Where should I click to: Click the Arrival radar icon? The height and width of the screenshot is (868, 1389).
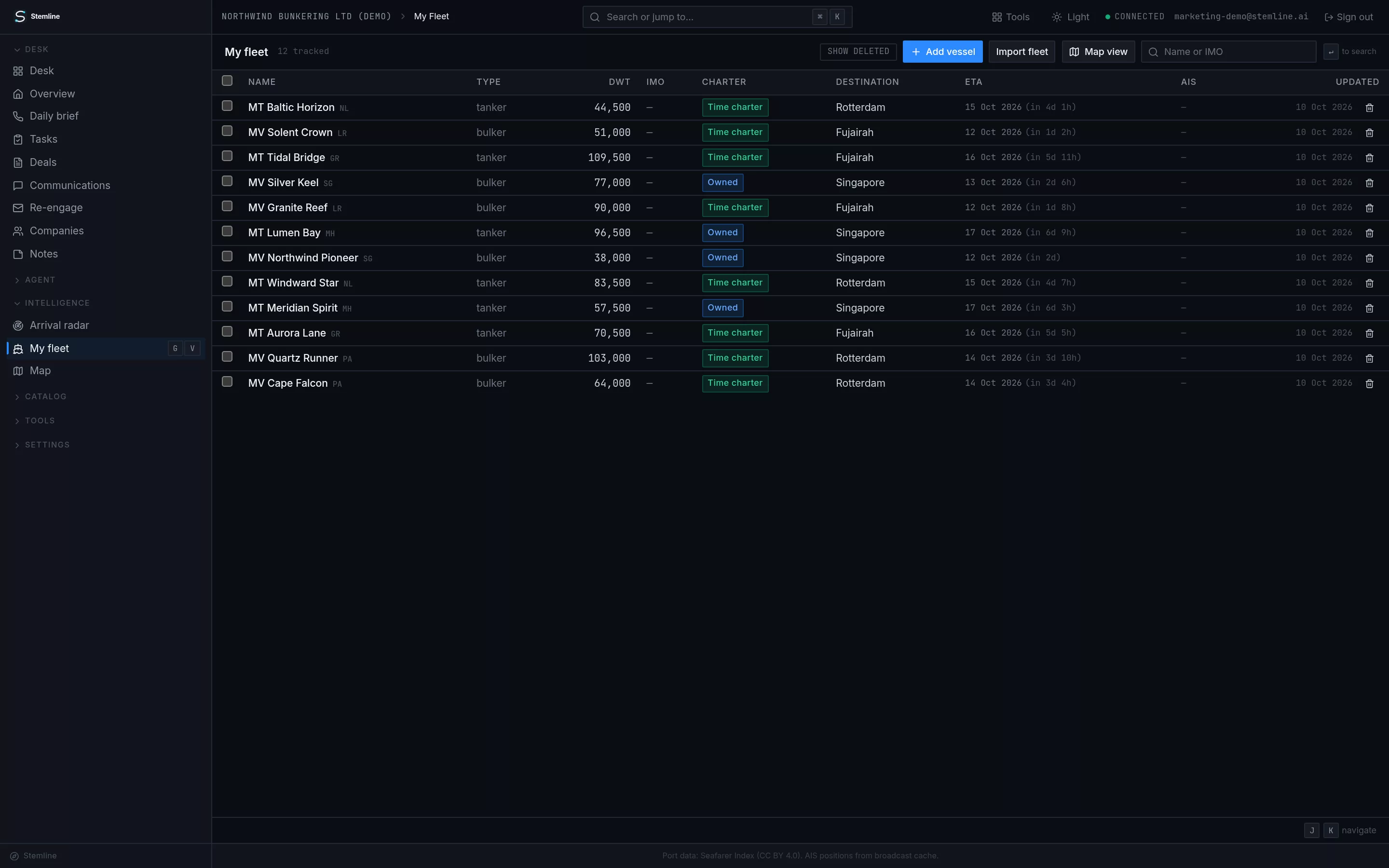point(18,325)
